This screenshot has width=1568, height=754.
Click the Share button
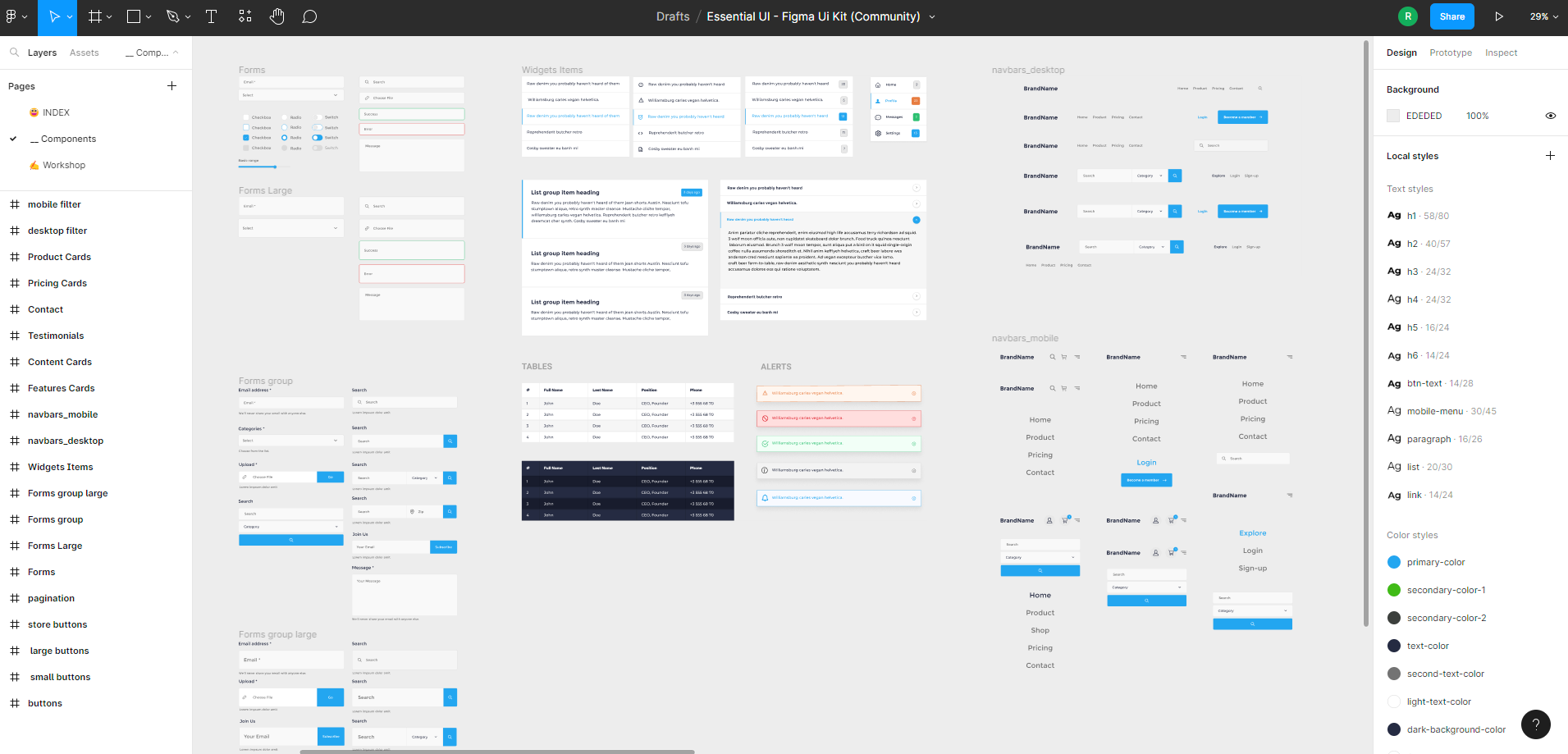(1451, 16)
